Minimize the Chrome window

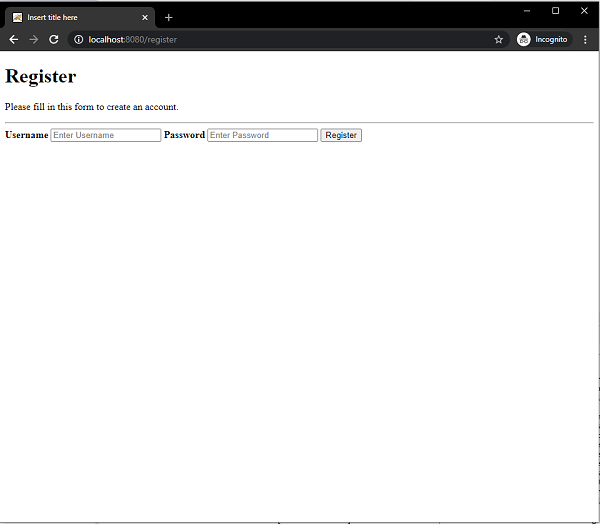[x=528, y=10]
